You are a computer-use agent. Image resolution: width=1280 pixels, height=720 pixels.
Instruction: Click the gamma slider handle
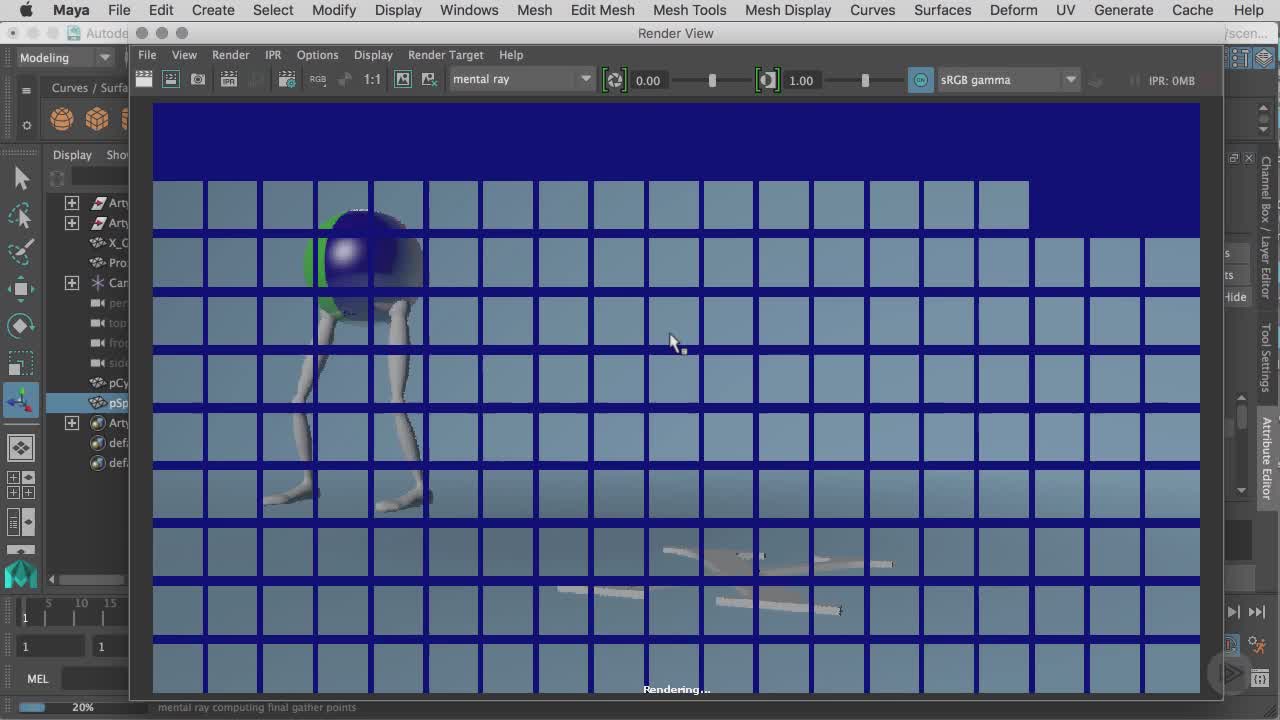tap(865, 80)
